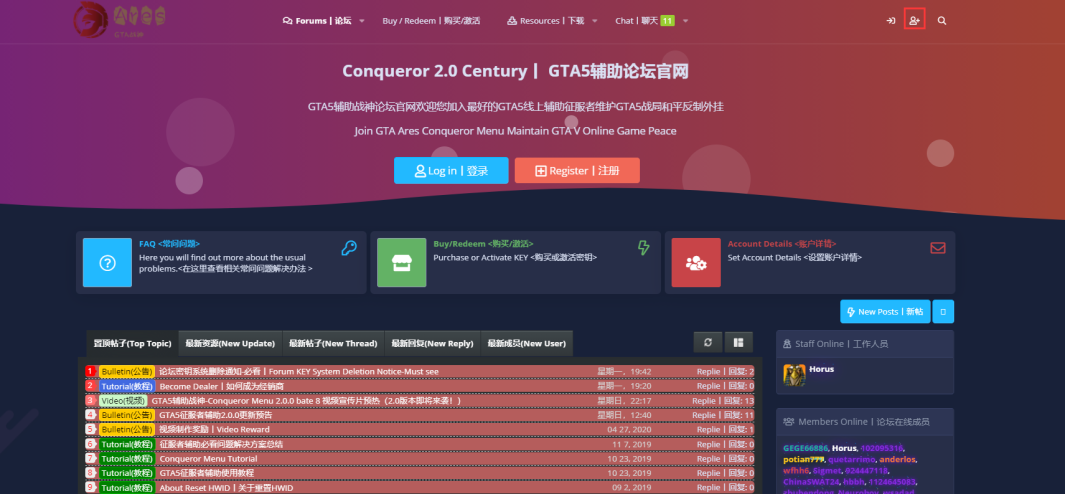Click the Register | 注册 button
Viewport: 1065px width, 494px height.
click(577, 171)
